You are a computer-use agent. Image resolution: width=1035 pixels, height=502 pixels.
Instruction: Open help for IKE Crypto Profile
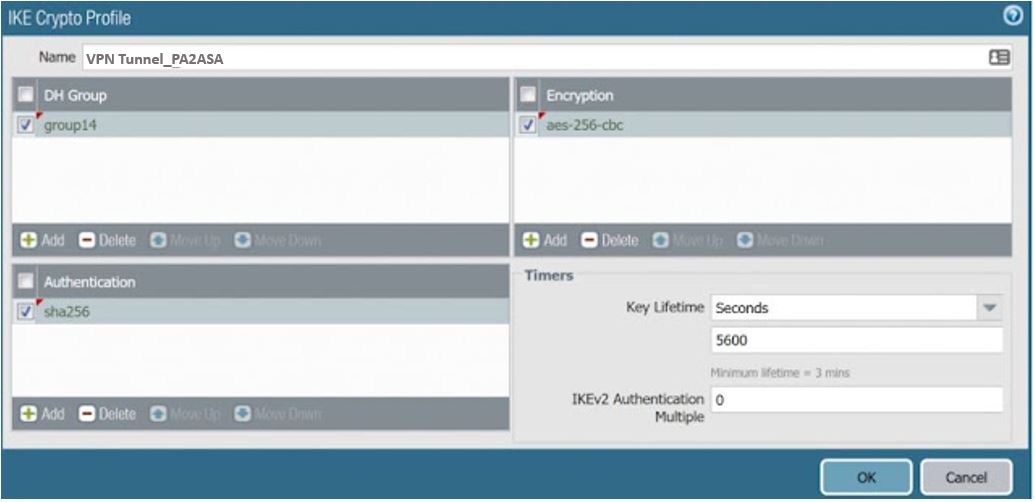[x=1012, y=16]
